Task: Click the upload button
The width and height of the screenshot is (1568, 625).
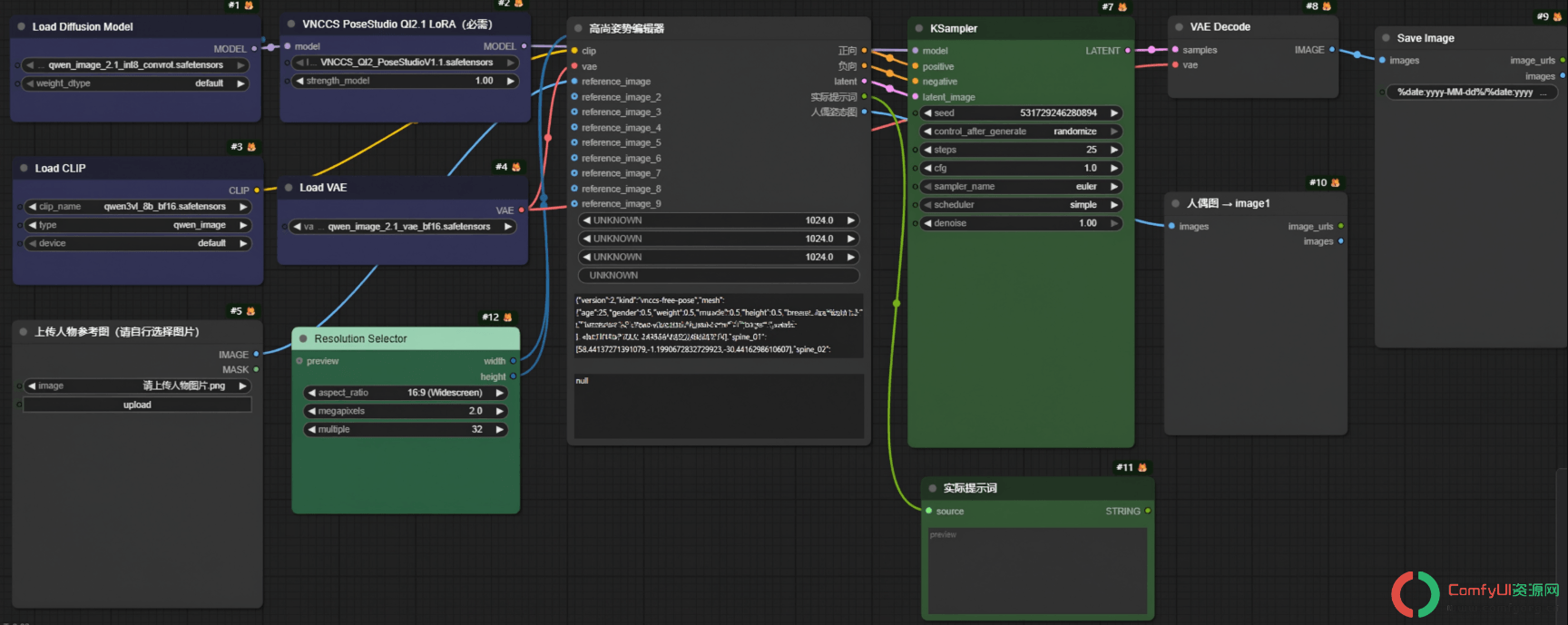Action: (x=137, y=405)
